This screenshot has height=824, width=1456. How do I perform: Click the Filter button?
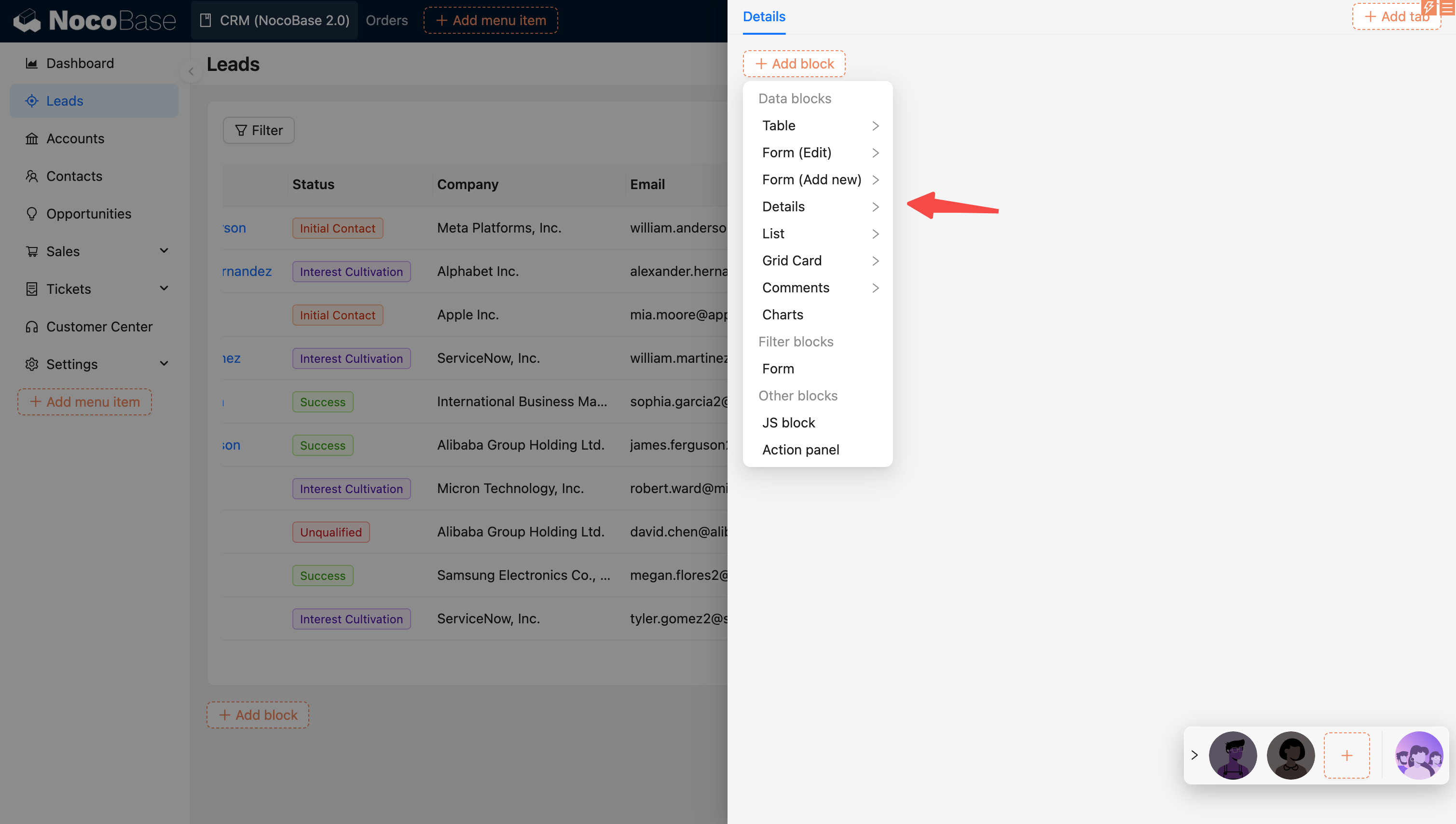pos(258,130)
